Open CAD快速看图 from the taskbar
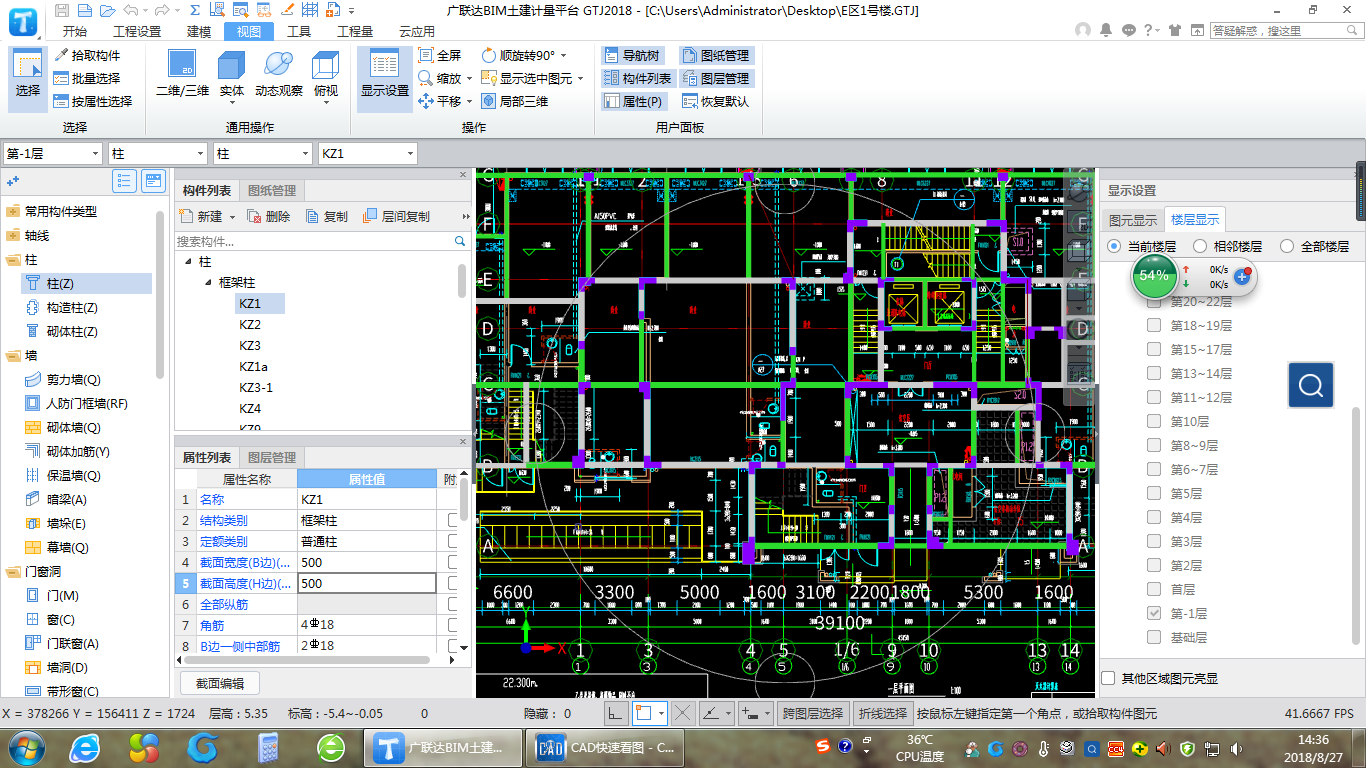 [x=606, y=747]
